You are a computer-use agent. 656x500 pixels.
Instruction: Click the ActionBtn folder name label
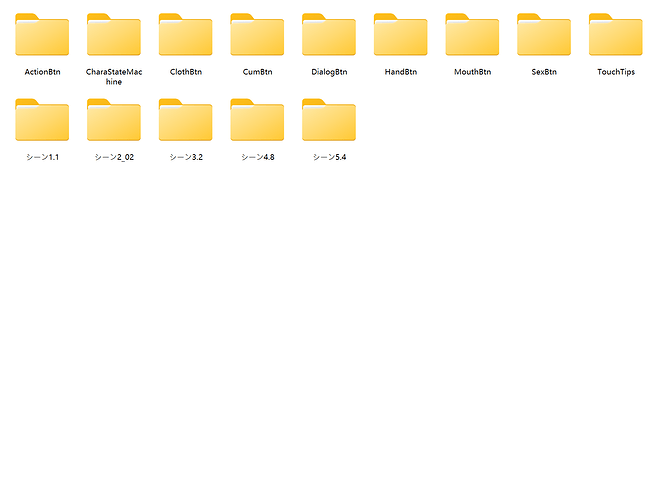pos(42,72)
